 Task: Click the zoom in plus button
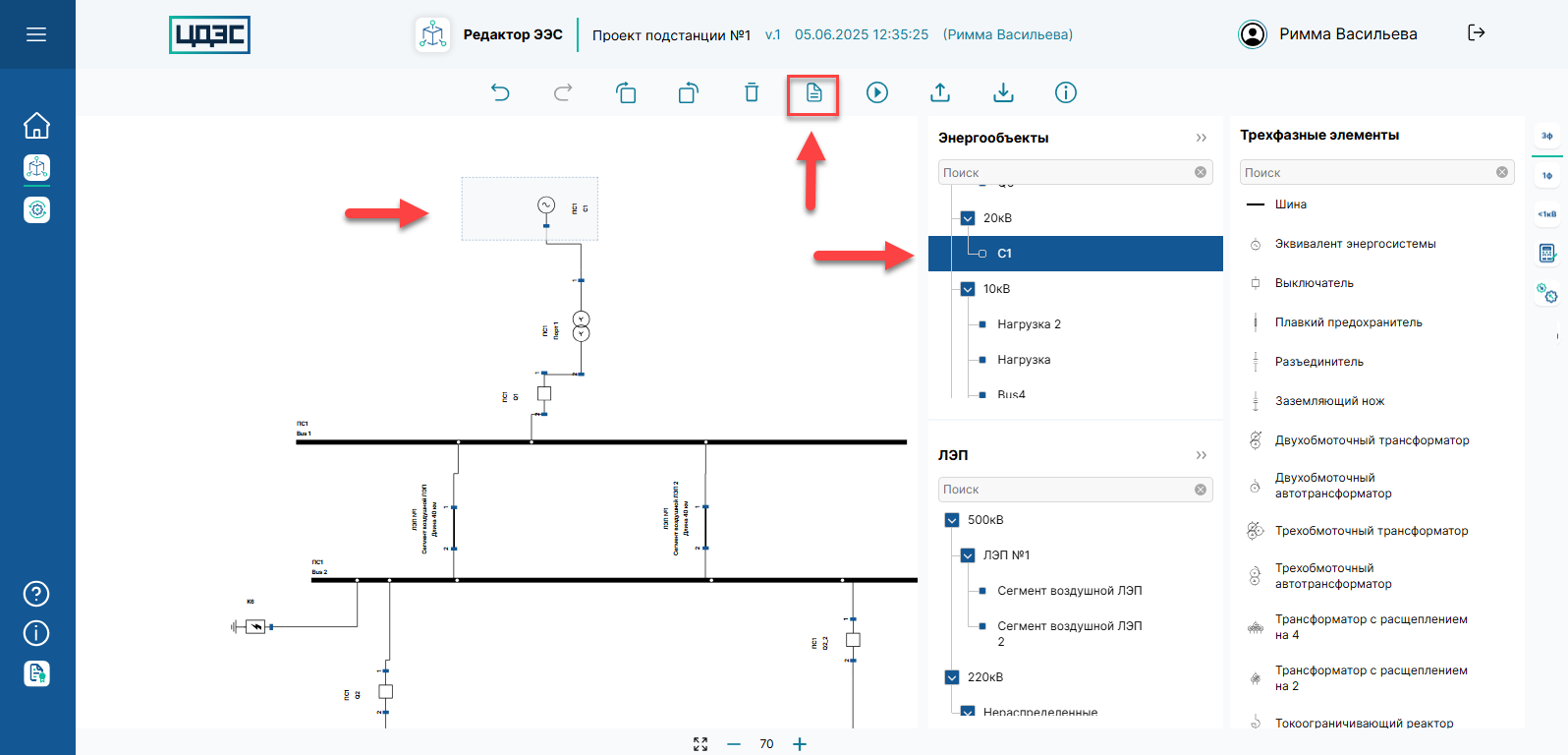point(800,744)
